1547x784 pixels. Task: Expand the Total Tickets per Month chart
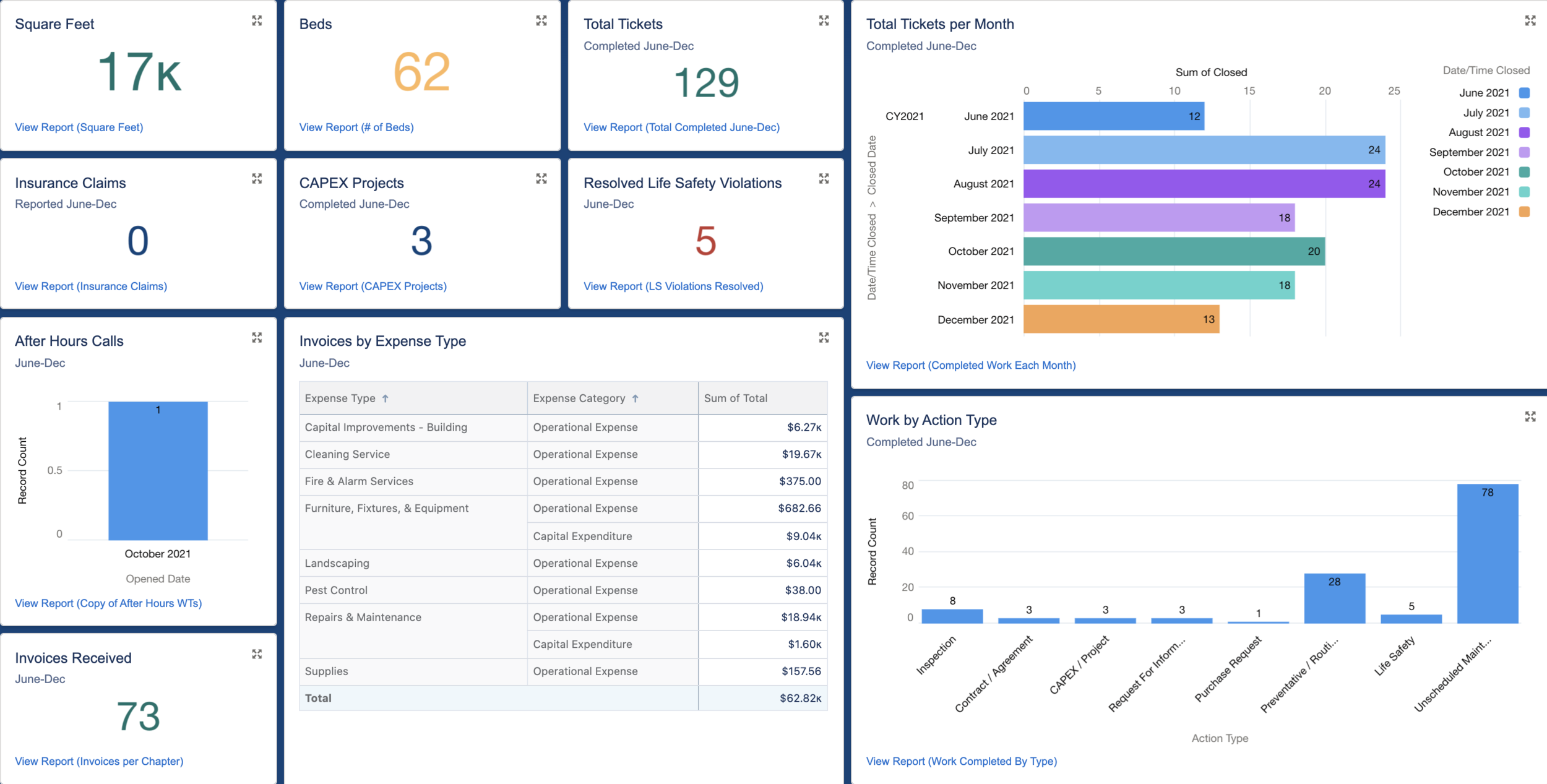pos(1530,21)
